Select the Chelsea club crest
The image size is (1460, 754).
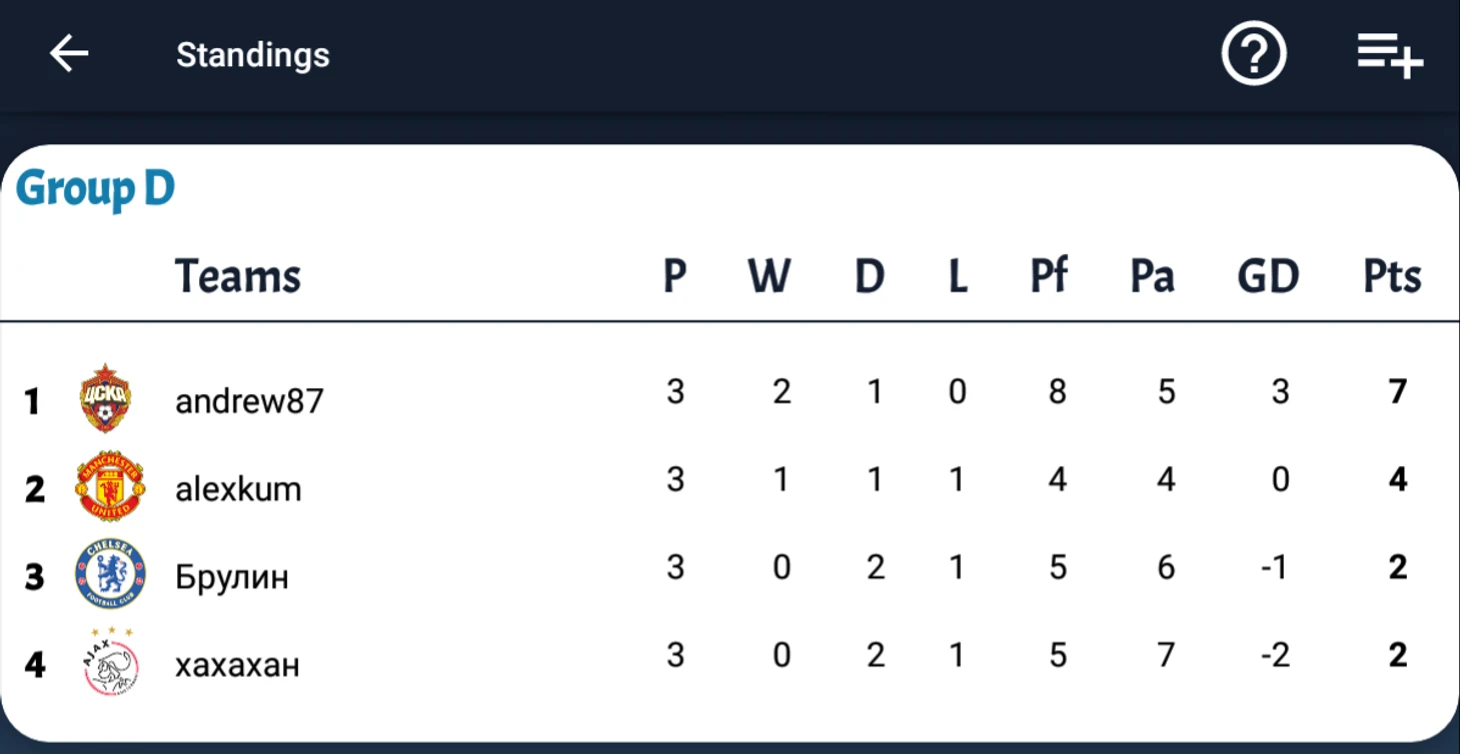pyautogui.click(x=110, y=574)
